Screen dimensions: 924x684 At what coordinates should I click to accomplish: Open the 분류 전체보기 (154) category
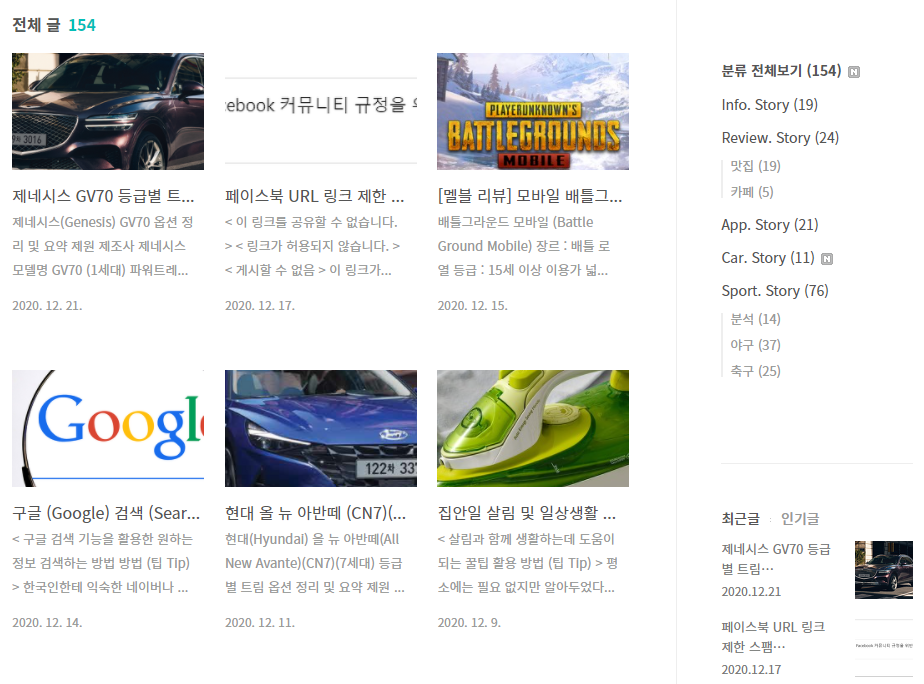(781, 71)
